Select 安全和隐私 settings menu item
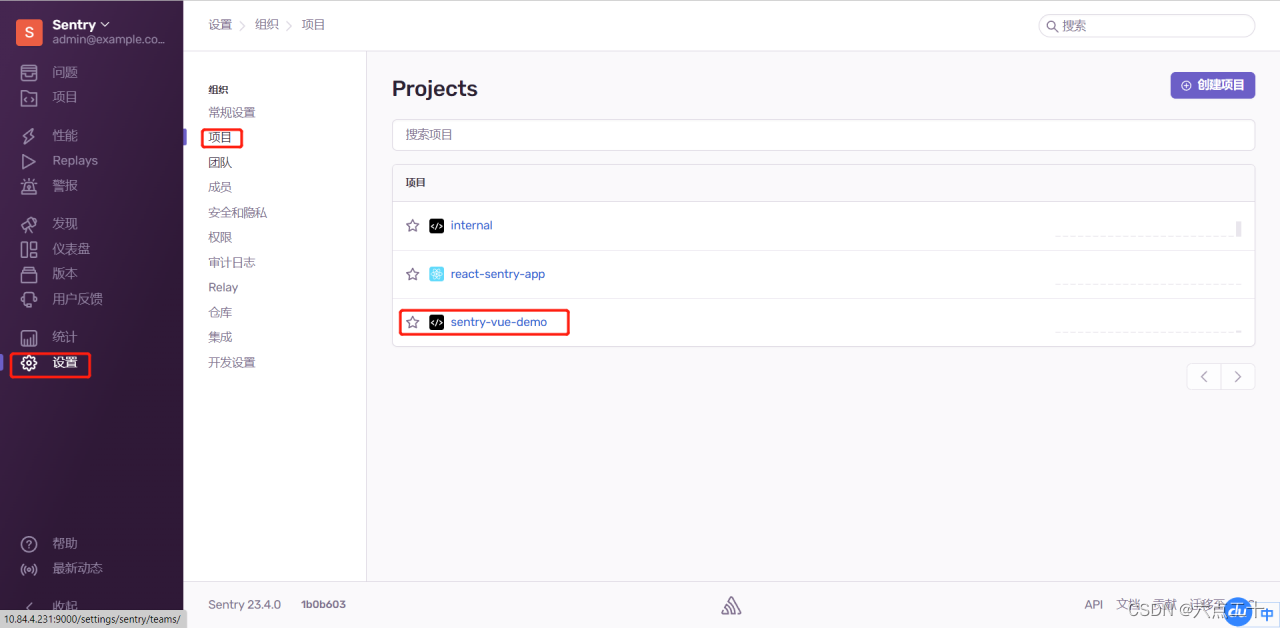Screen dimensions: 1280x628 pos(237,212)
